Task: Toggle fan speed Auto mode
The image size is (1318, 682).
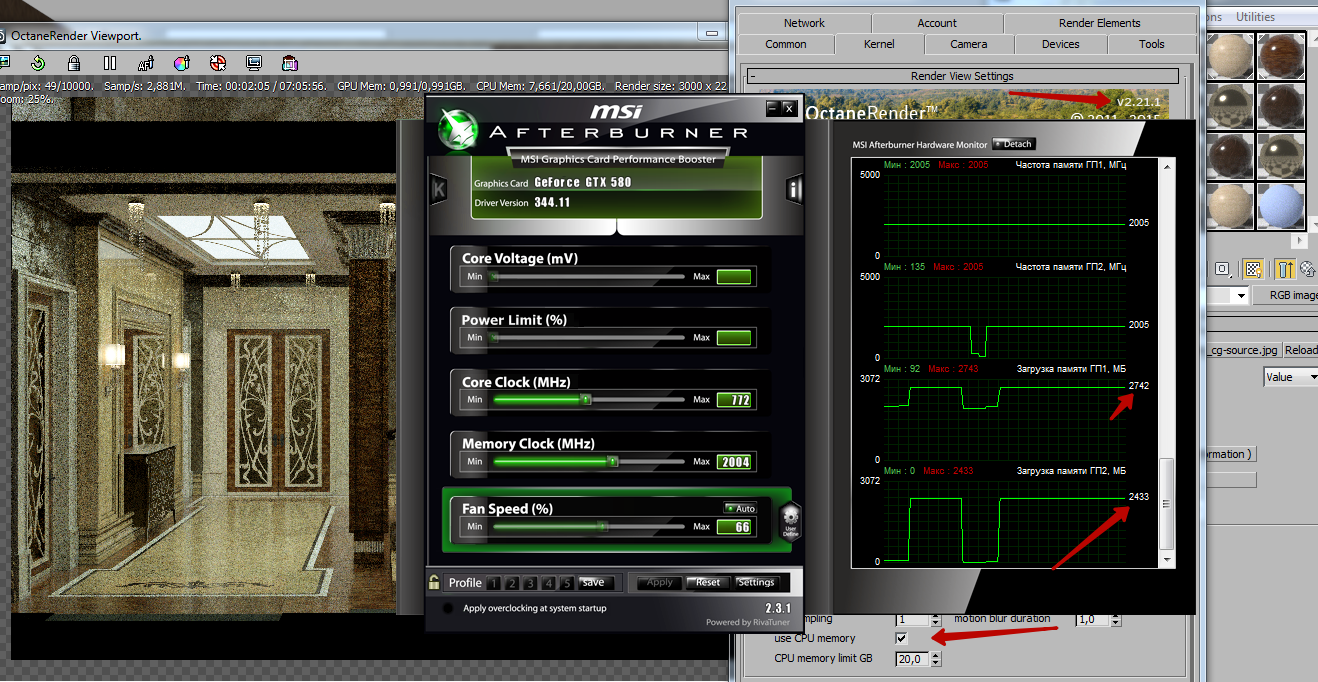Action: (740, 508)
